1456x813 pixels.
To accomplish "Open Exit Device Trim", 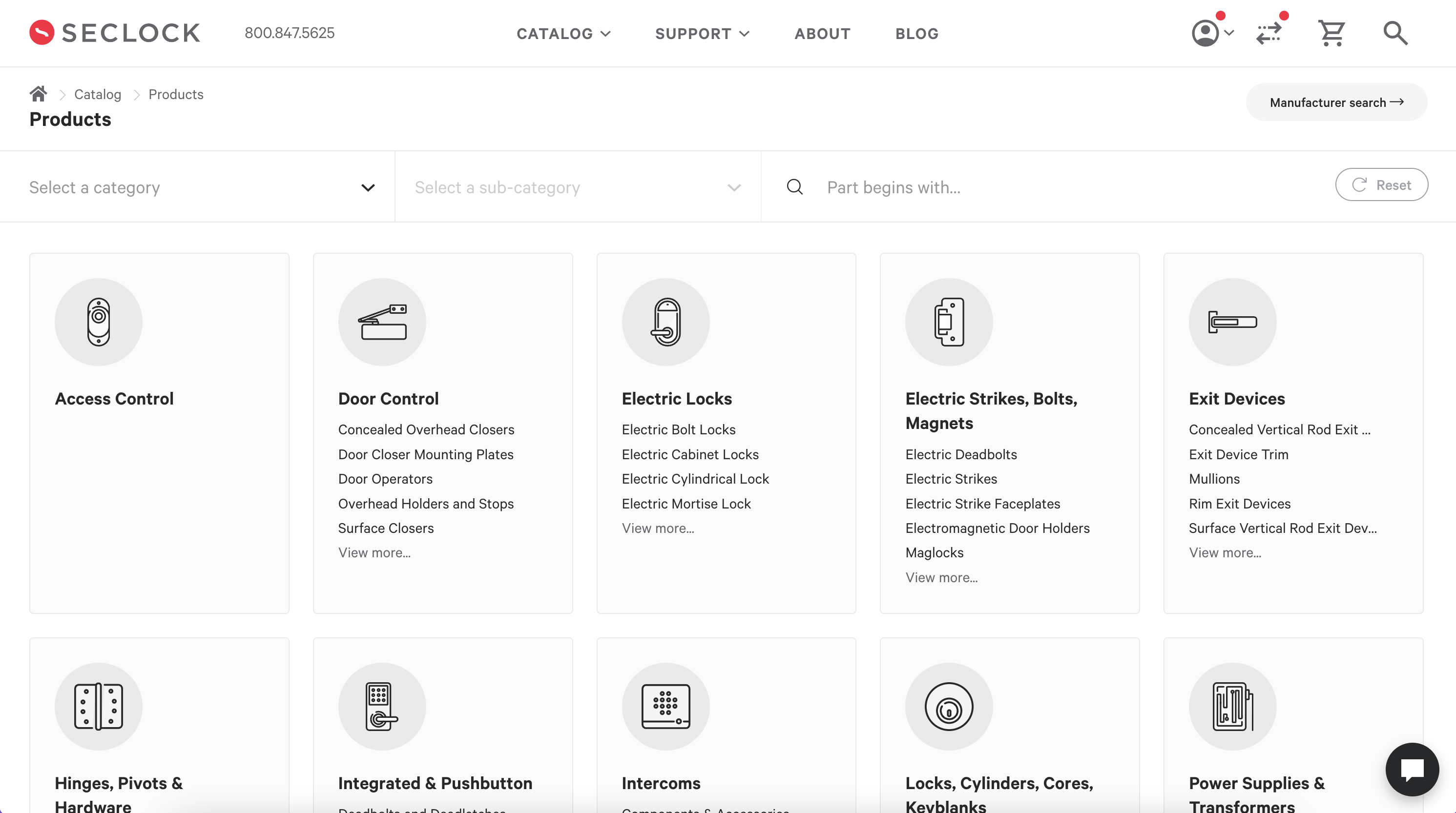I will click(1238, 454).
